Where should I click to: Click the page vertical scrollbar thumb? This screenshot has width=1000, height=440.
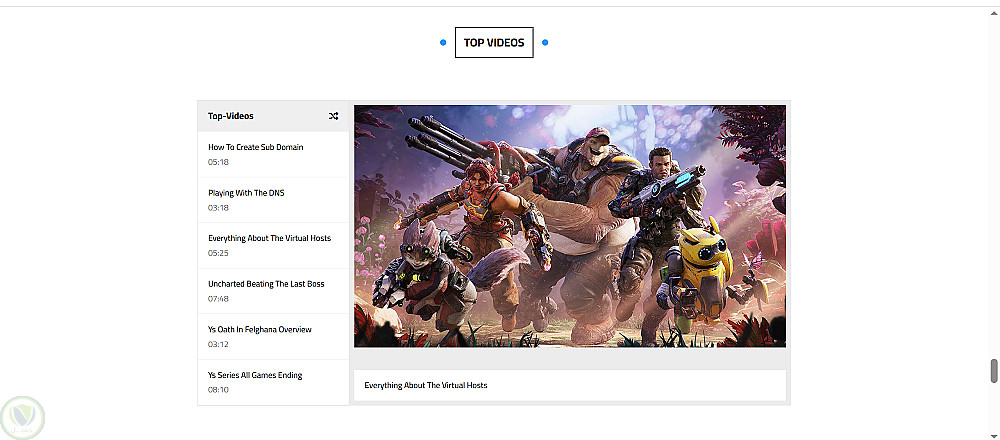pyautogui.click(x=994, y=371)
